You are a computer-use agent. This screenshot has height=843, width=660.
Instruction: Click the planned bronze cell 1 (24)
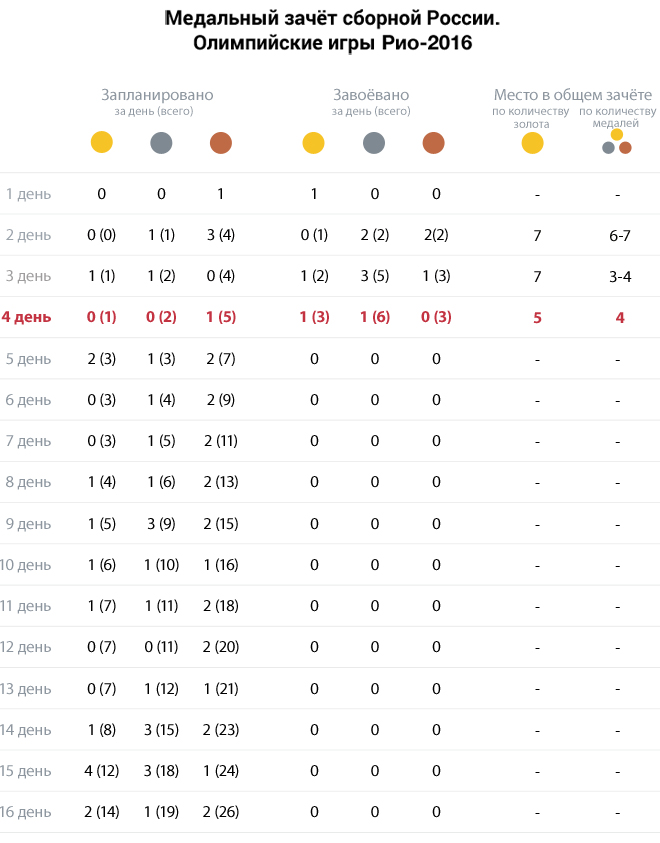click(x=221, y=771)
